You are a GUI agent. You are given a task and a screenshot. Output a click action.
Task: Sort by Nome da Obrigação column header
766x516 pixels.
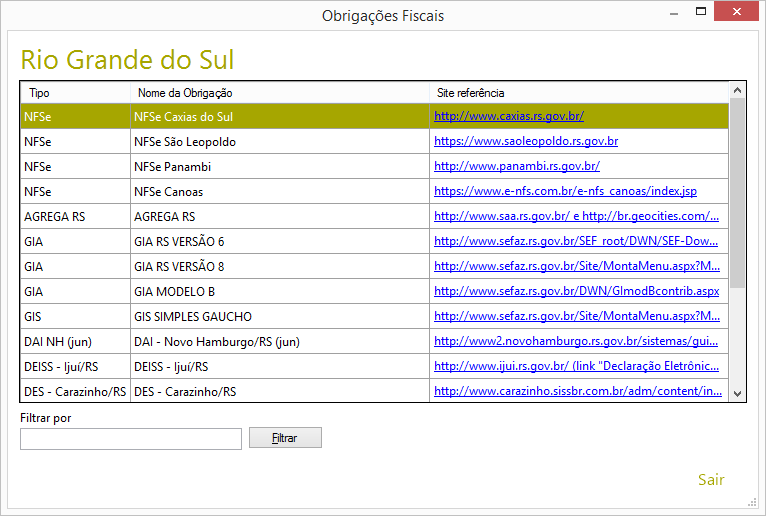[x=280, y=93]
